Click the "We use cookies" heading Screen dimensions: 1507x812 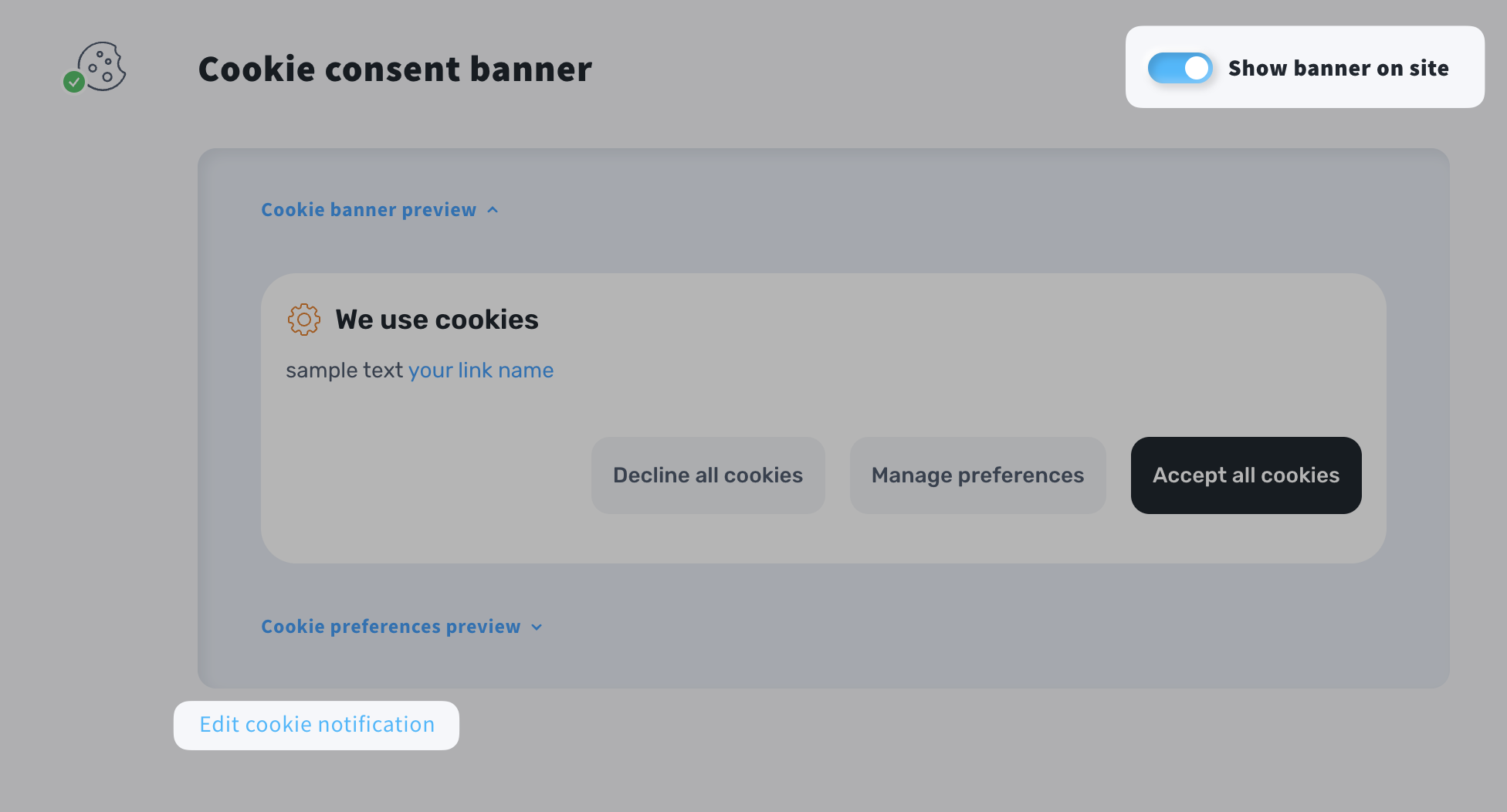tap(436, 320)
